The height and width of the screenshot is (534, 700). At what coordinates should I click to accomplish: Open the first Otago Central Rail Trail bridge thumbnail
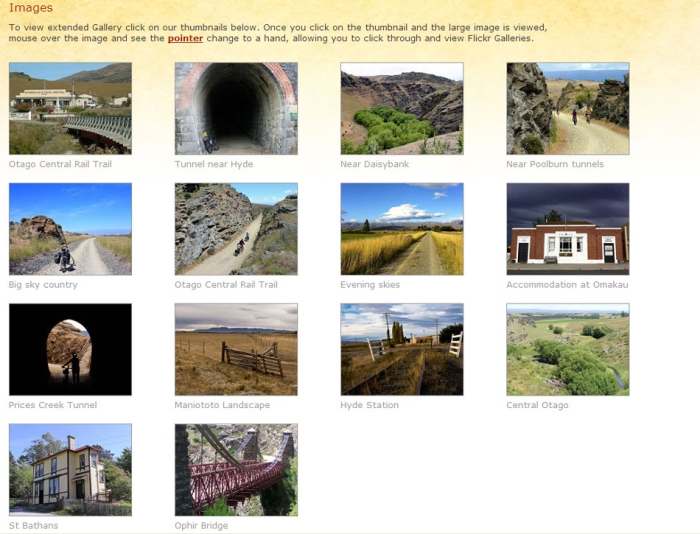(x=70, y=108)
